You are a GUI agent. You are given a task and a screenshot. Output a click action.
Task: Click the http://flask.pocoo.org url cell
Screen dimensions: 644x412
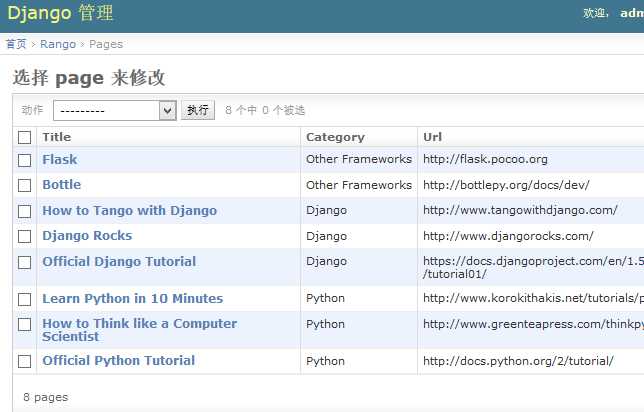coord(485,159)
